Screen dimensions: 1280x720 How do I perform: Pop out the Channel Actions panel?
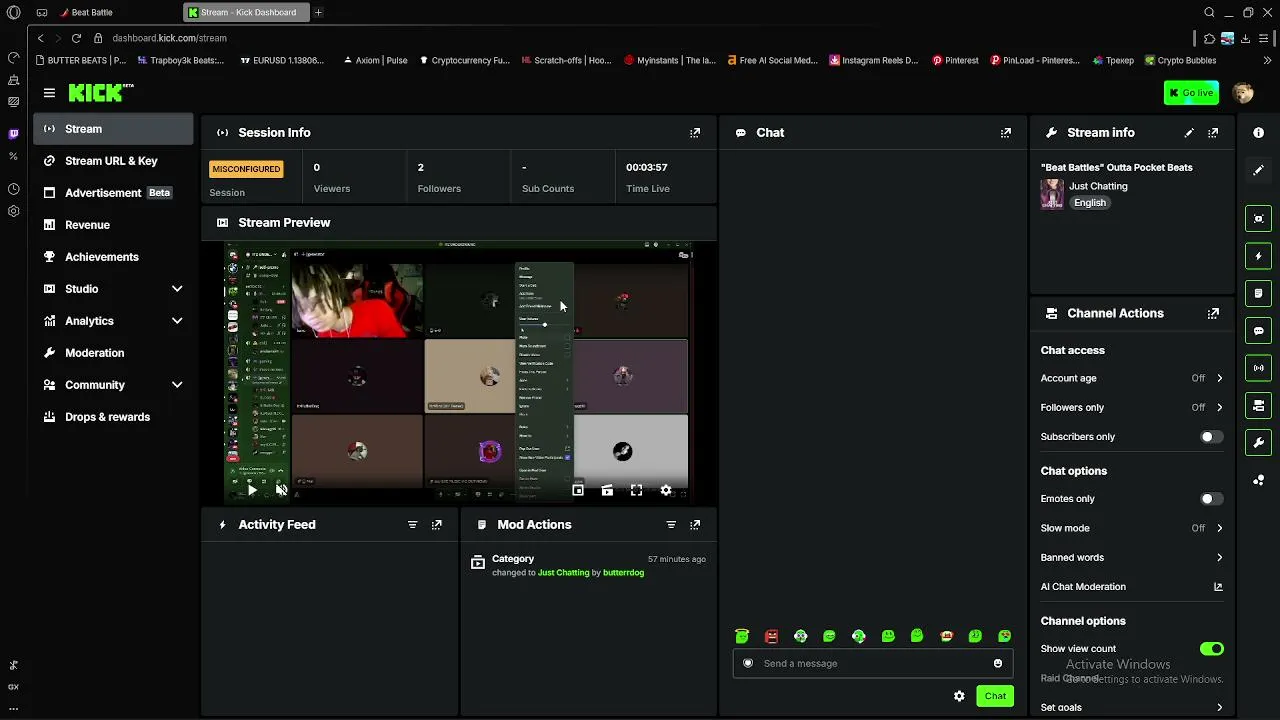(1213, 314)
